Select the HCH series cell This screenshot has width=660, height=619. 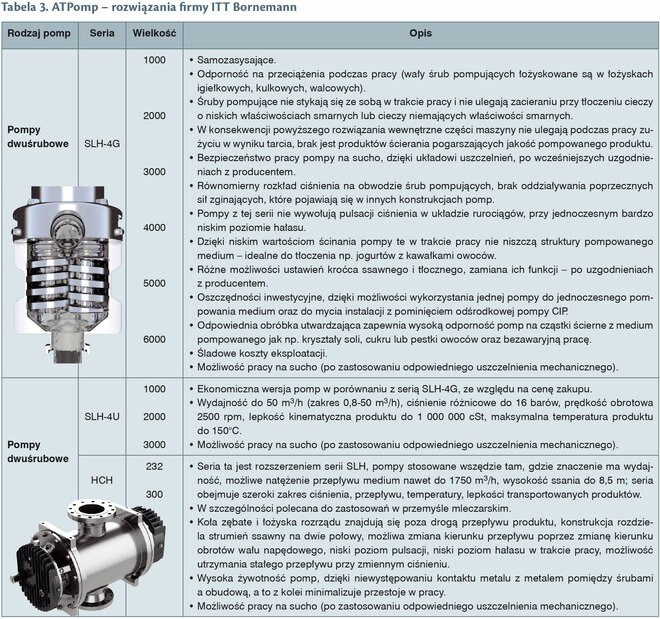click(x=101, y=481)
